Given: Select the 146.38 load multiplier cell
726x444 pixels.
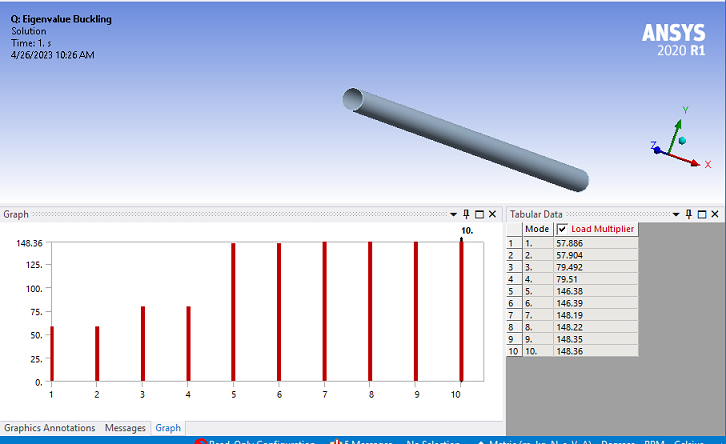Looking at the screenshot, I should click(596, 291).
